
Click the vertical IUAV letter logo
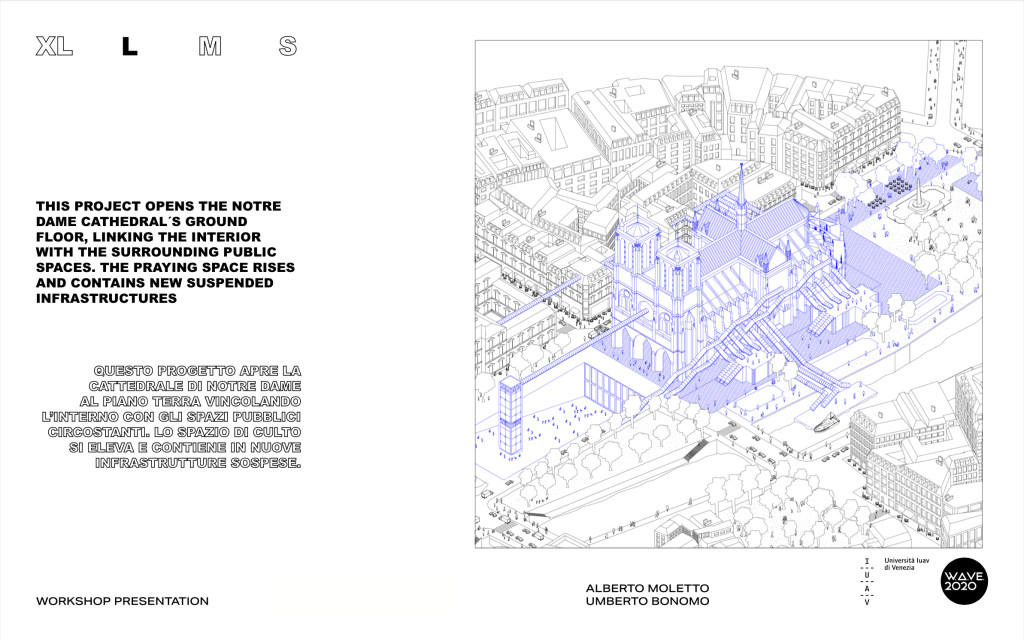(x=866, y=582)
